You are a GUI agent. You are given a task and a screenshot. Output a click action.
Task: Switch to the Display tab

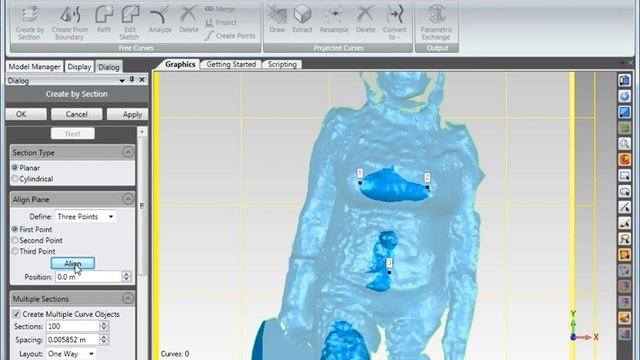click(79, 67)
